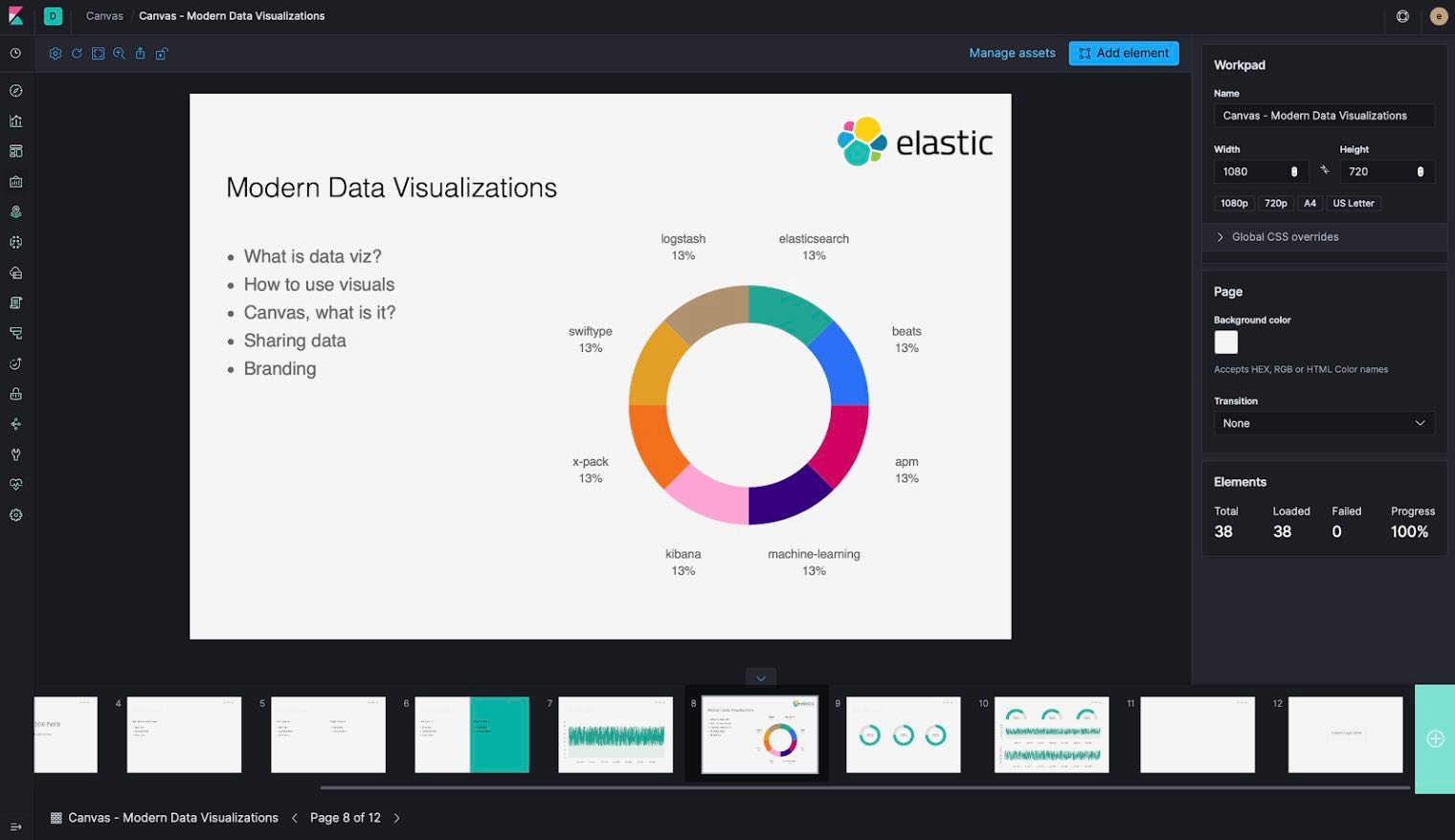Toggle the recently viewed clock icon
Screen dimensions: 1455x840
14,54
